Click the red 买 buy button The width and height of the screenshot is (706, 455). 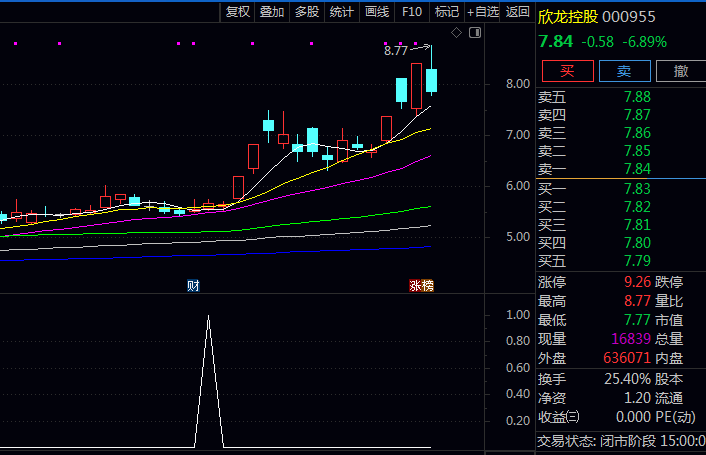567,71
